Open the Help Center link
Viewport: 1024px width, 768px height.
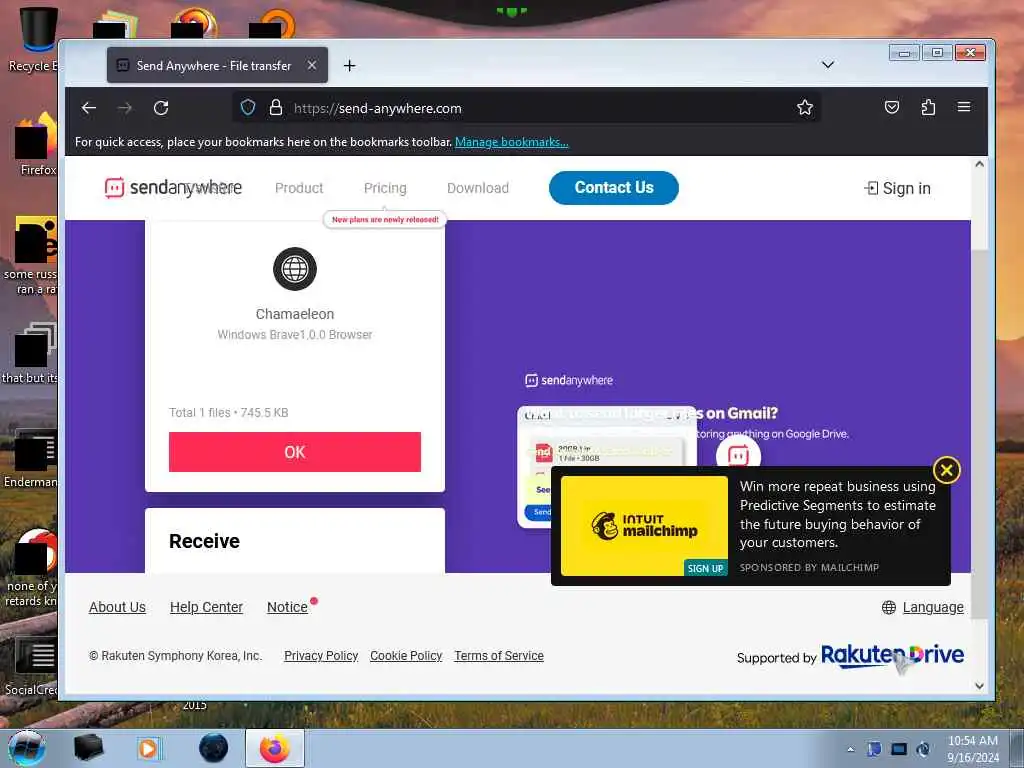pos(206,607)
